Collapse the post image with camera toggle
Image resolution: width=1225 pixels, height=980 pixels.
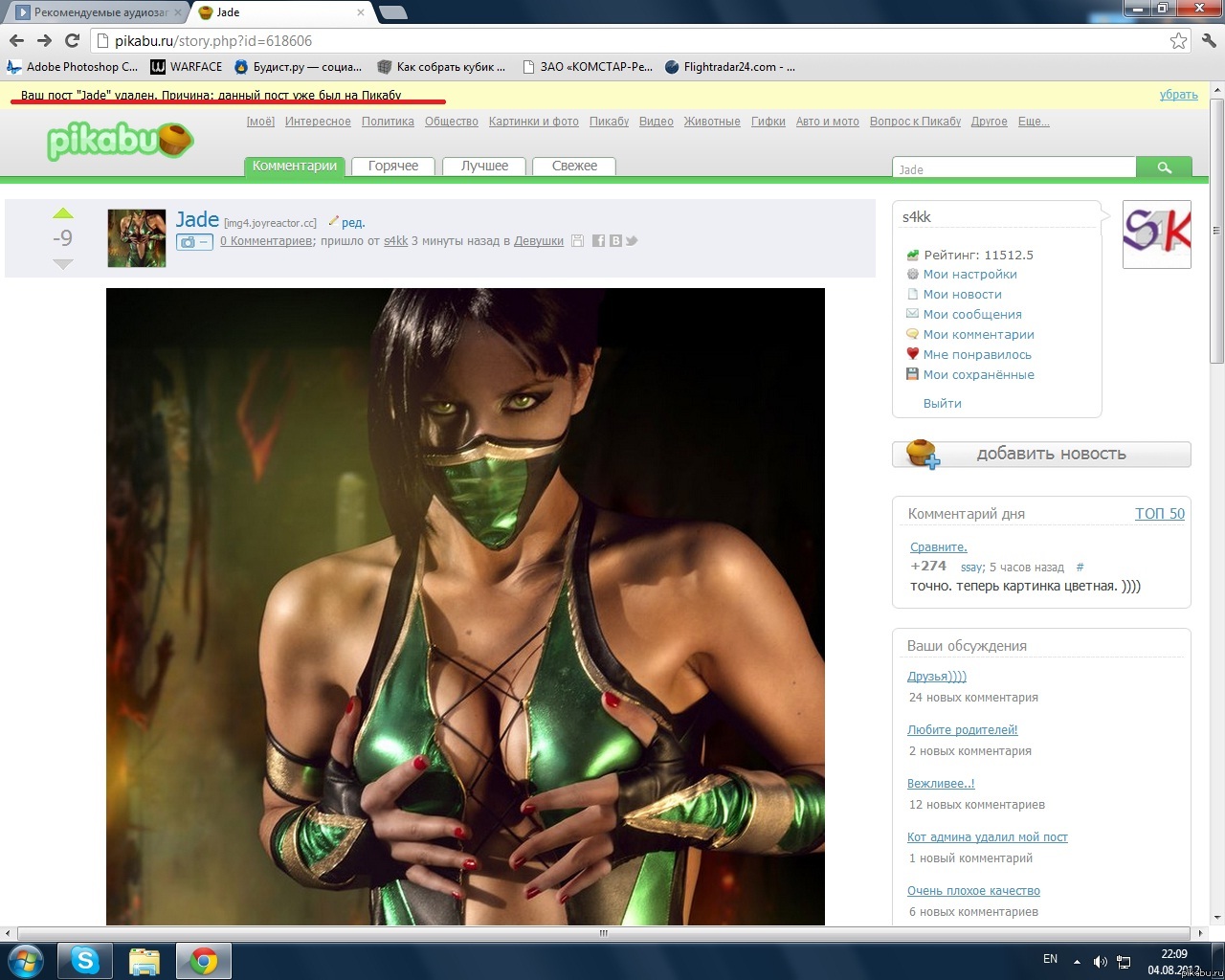coord(194,242)
